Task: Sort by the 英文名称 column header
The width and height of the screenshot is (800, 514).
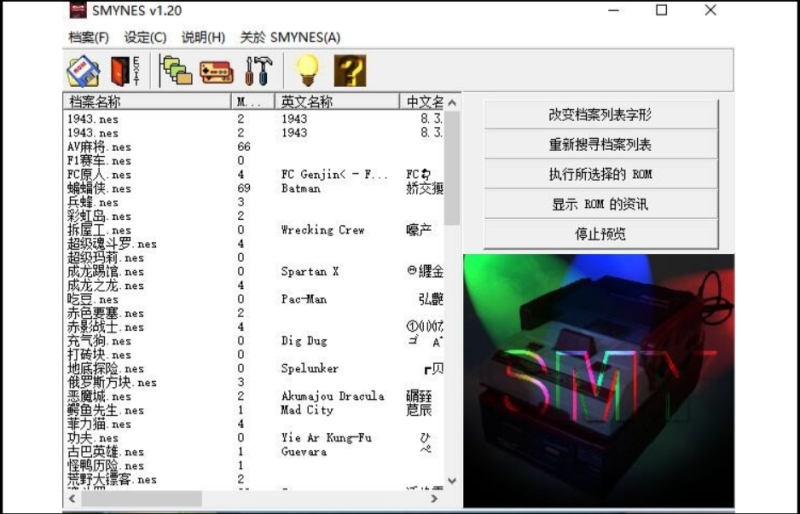Action: point(337,102)
